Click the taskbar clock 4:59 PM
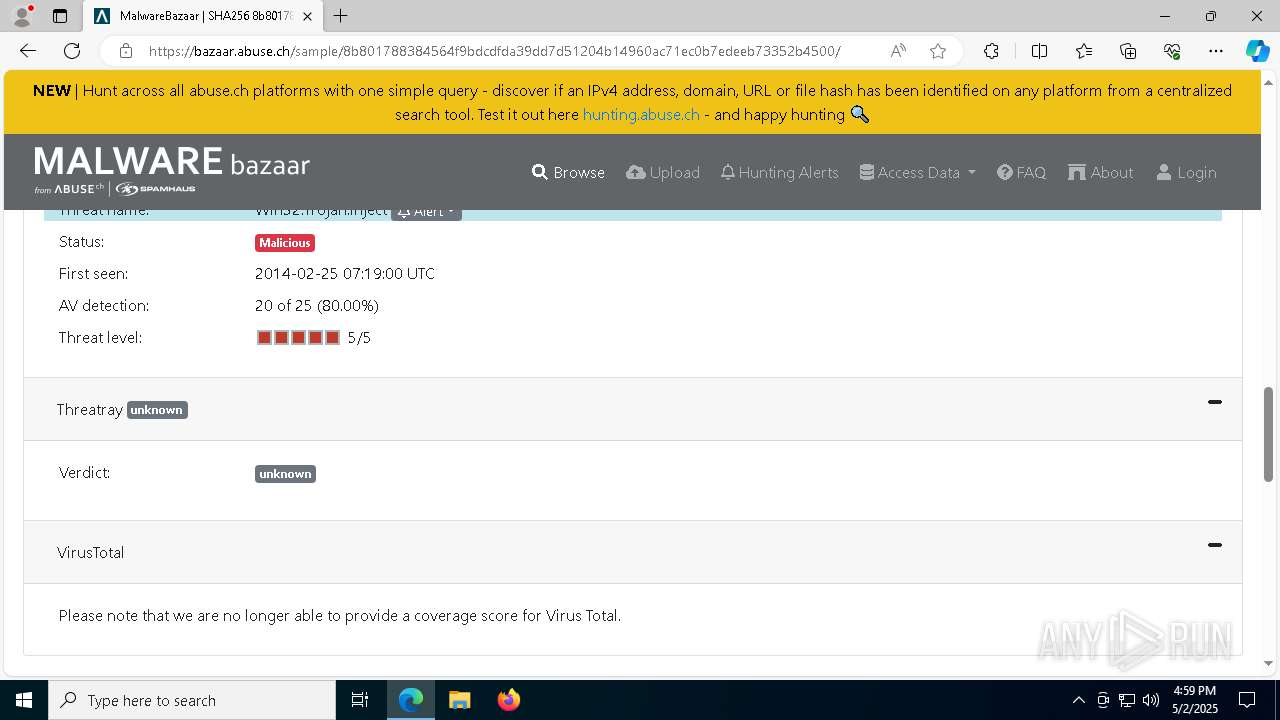This screenshot has width=1280, height=720. tap(1194, 700)
